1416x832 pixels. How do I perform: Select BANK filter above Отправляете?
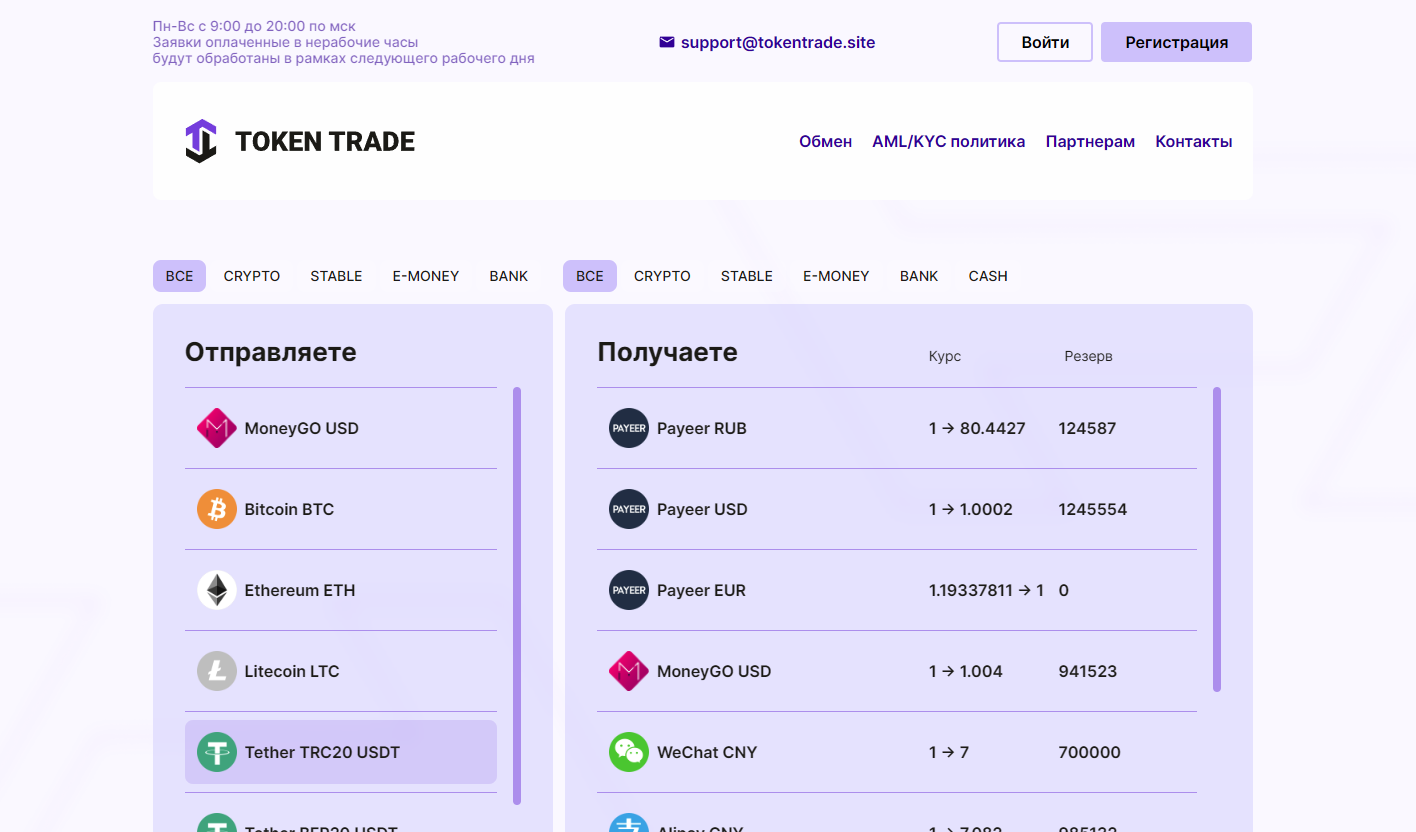point(509,276)
